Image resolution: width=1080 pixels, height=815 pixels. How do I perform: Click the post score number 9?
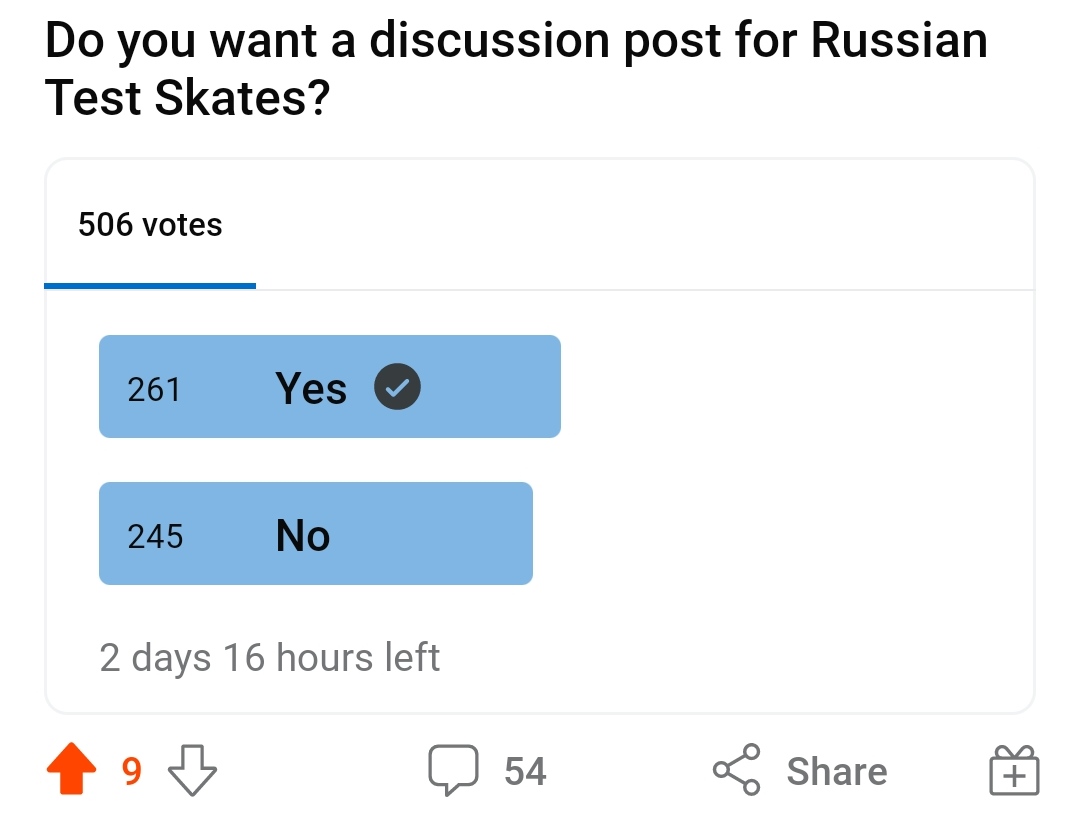131,772
